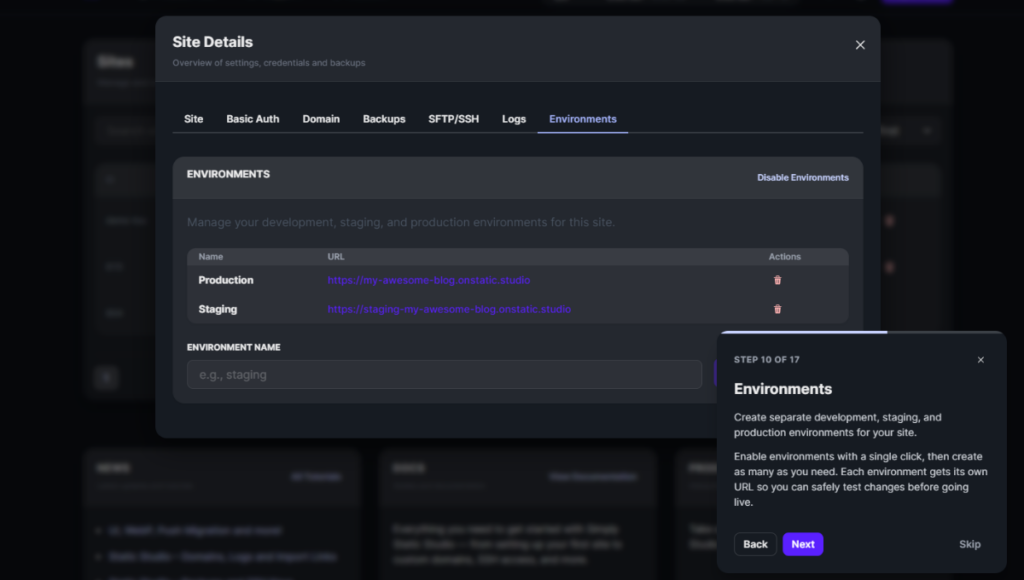Image resolution: width=1024 pixels, height=580 pixels.
Task: View the Logs tab
Action: [514, 119]
